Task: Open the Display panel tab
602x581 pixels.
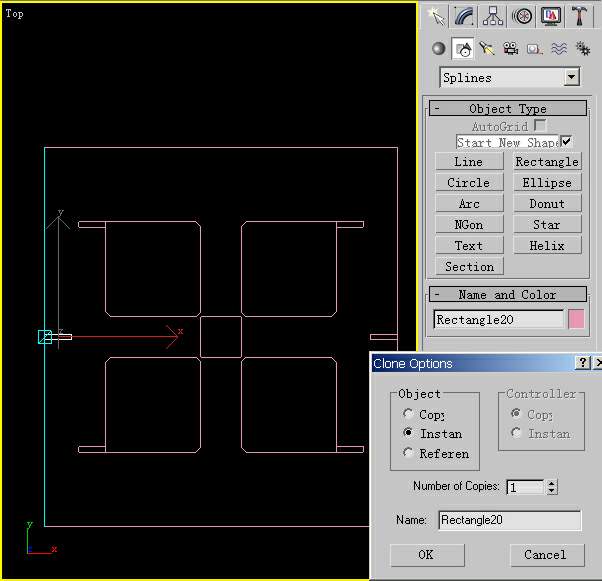Action: 551,17
